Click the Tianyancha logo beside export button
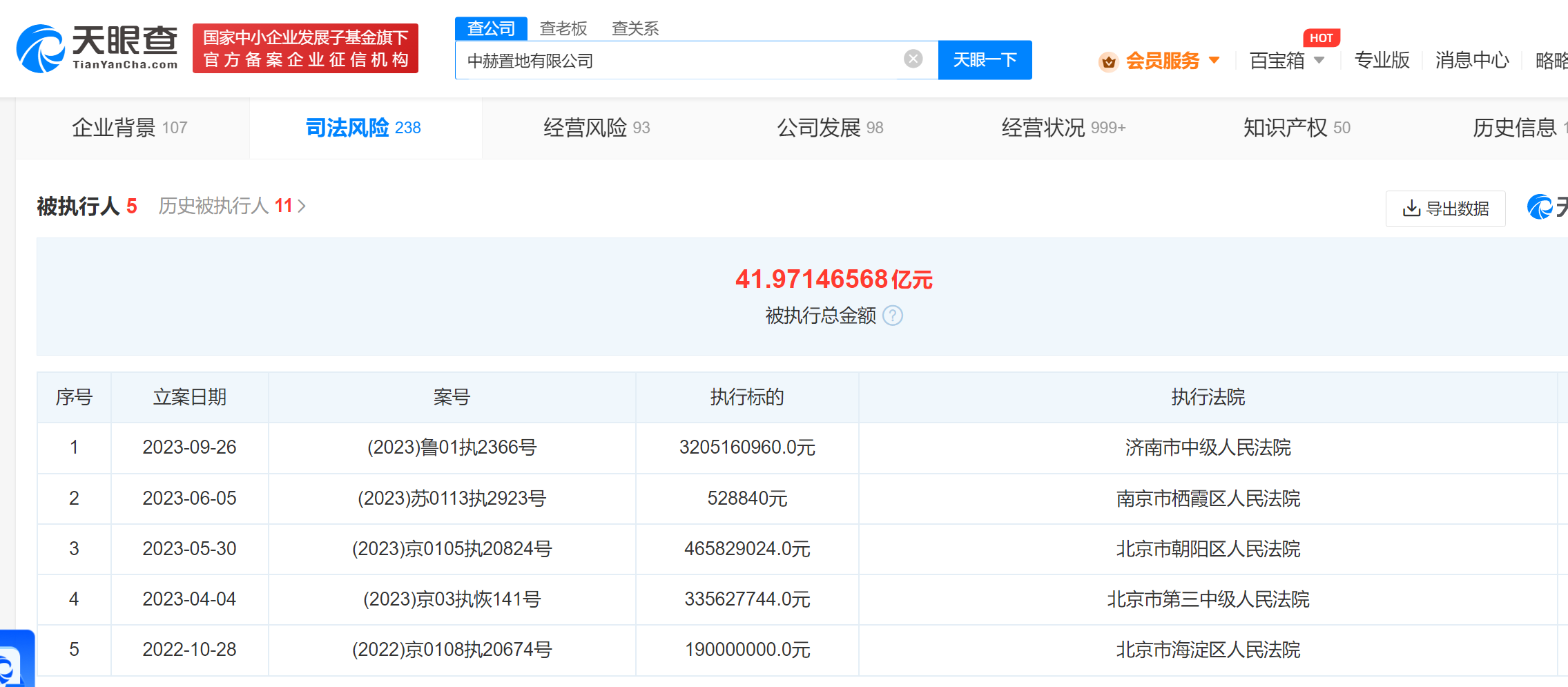The width and height of the screenshot is (1568, 687). click(x=1547, y=207)
